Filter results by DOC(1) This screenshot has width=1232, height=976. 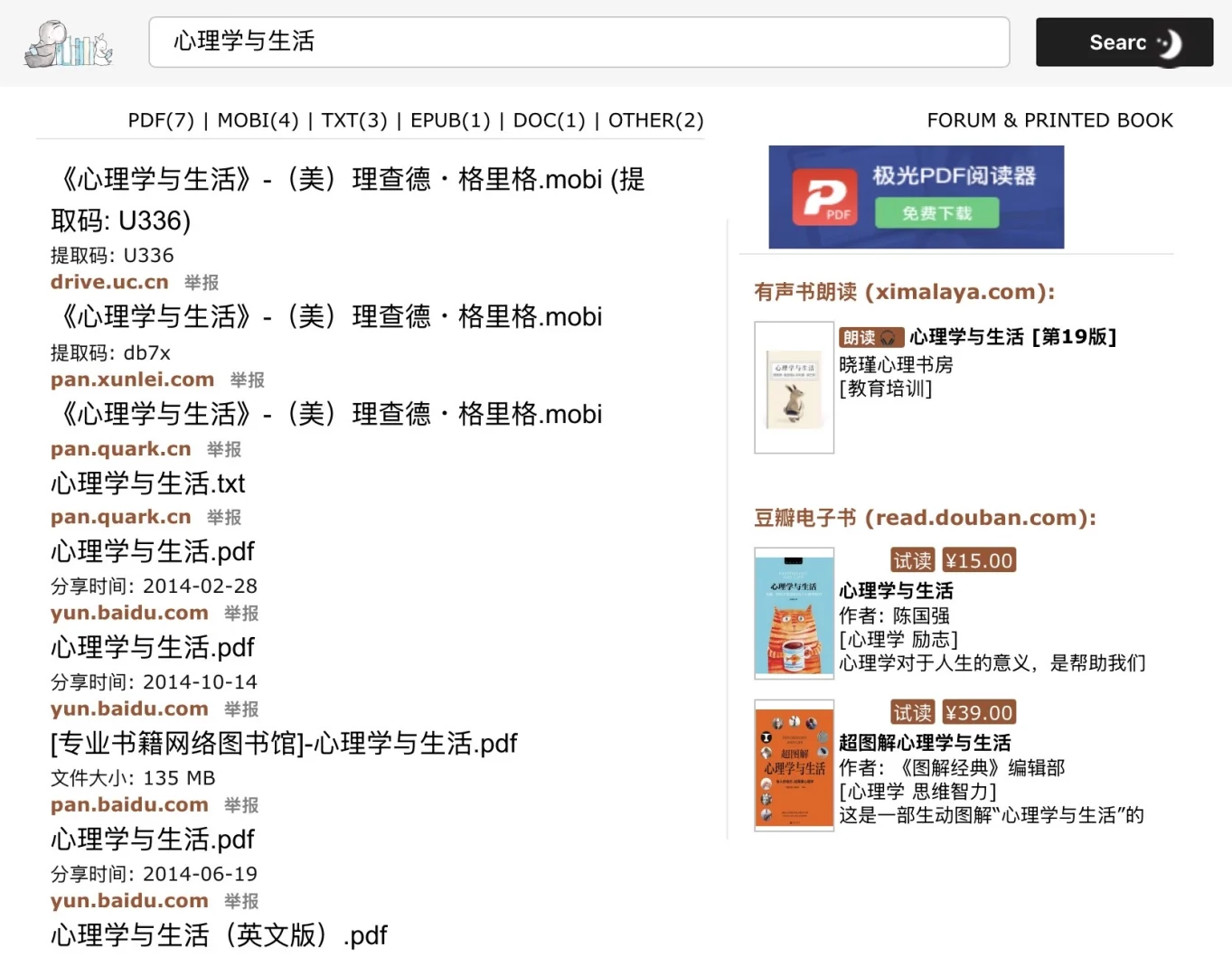tap(550, 120)
